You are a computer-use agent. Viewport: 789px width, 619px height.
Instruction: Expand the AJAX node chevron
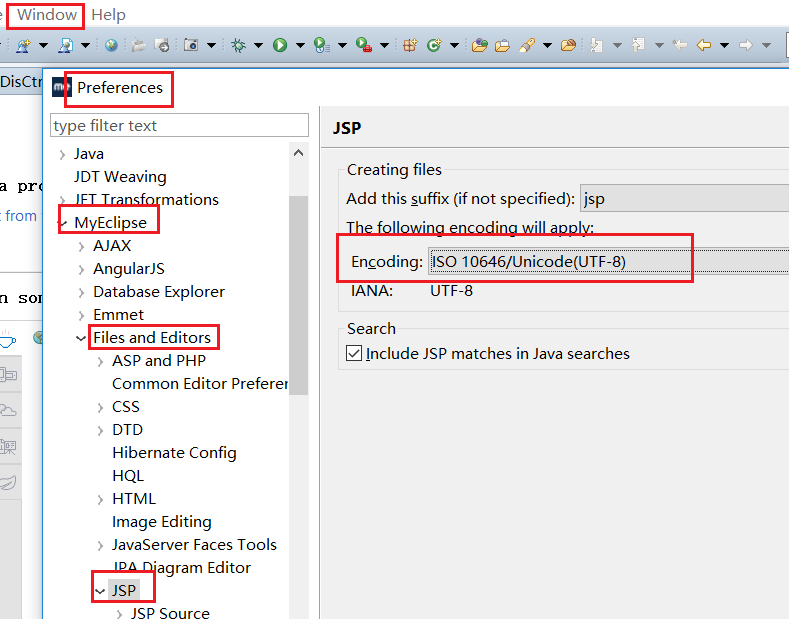click(82, 247)
